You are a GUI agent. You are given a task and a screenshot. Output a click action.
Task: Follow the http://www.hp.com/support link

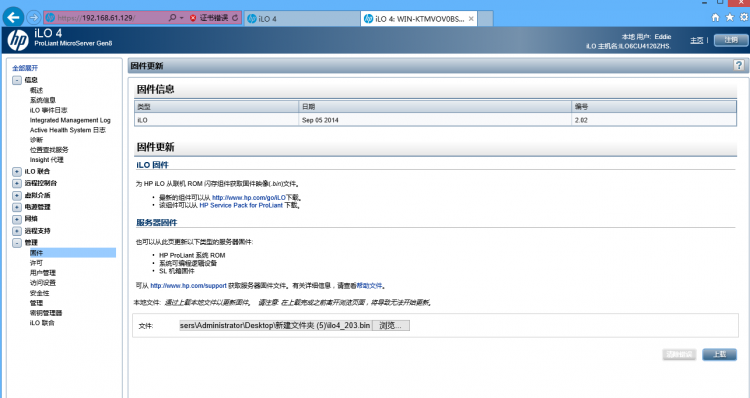point(188,286)
